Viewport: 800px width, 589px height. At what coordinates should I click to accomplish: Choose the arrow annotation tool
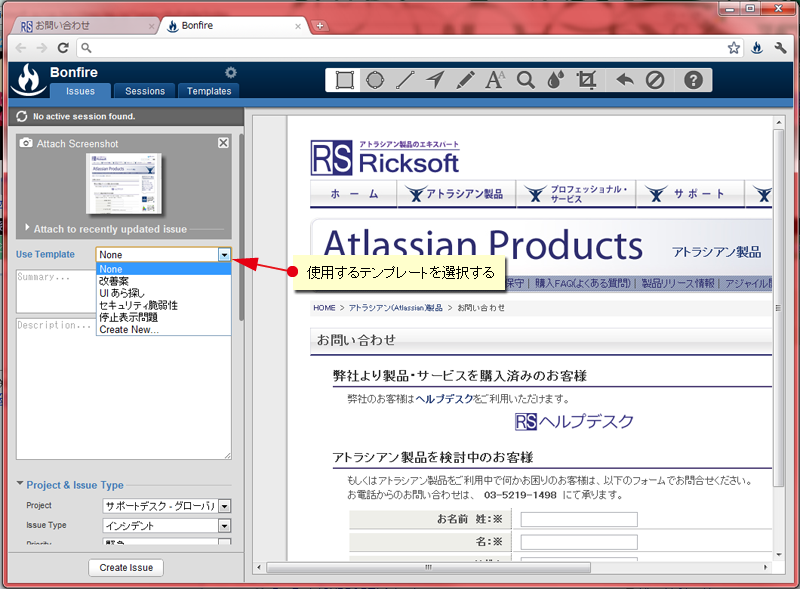pyautogui.click(x=435, y=80)
